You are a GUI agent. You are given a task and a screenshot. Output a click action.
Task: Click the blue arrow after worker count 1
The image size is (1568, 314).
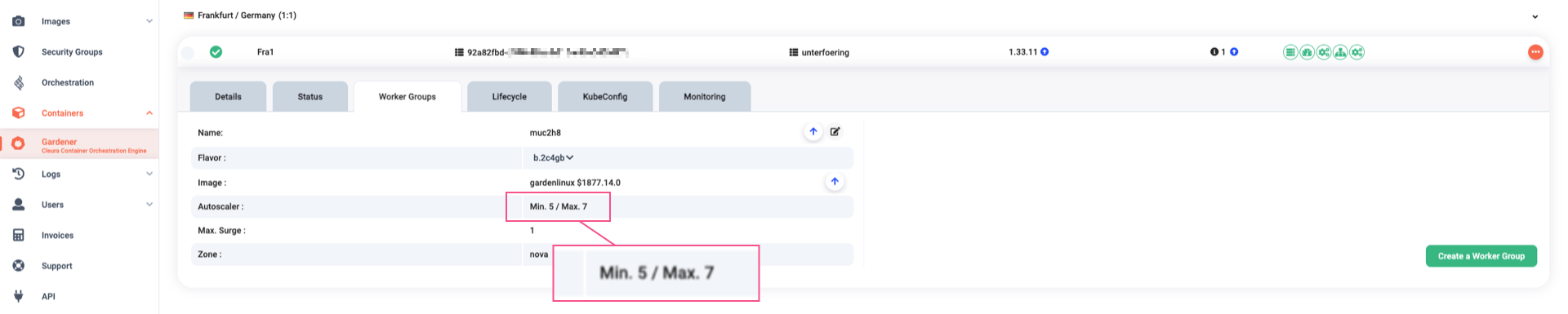click(x=1234, y=51)
